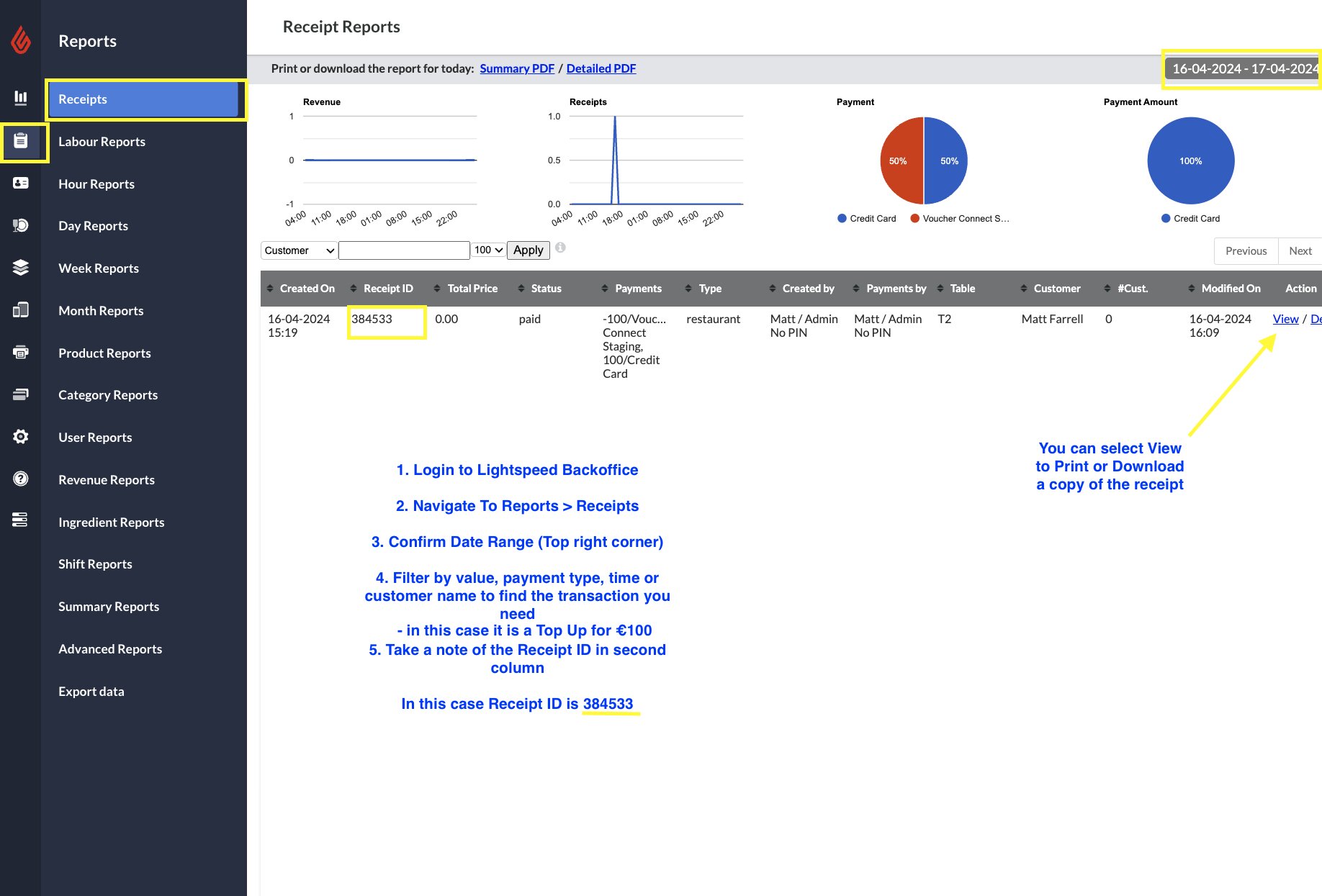Screen dimensions: 1322x896
Task: Click the paid status cell
Action: pos(529,319)
